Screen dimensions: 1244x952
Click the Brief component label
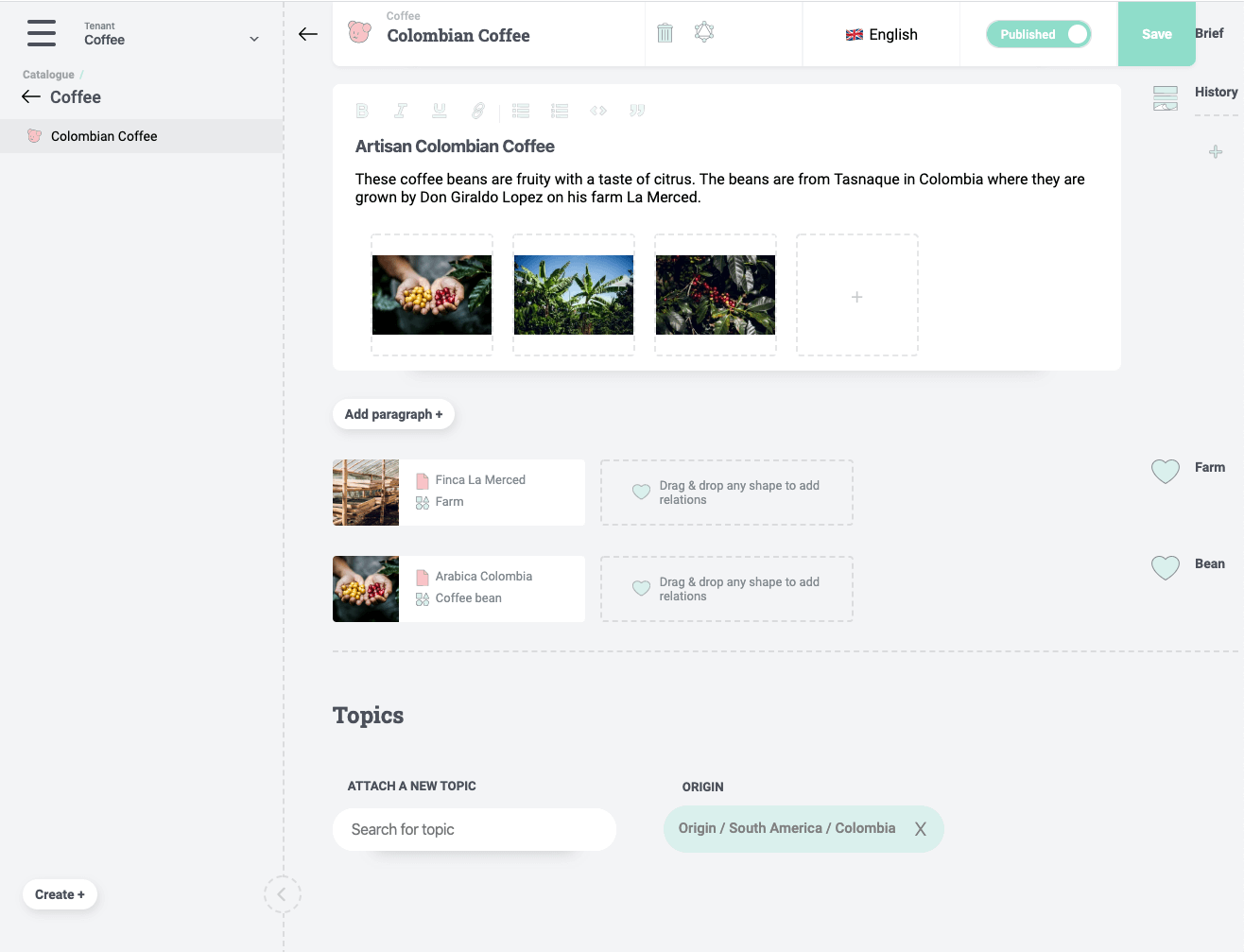coord(1209,33)
